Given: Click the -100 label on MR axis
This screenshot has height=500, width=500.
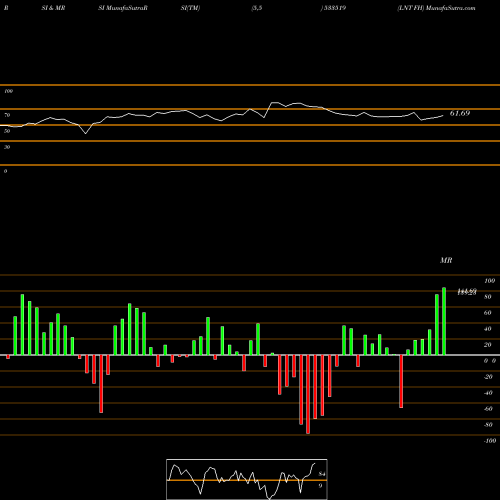Looking at the screenshot, I should (489, 441).
